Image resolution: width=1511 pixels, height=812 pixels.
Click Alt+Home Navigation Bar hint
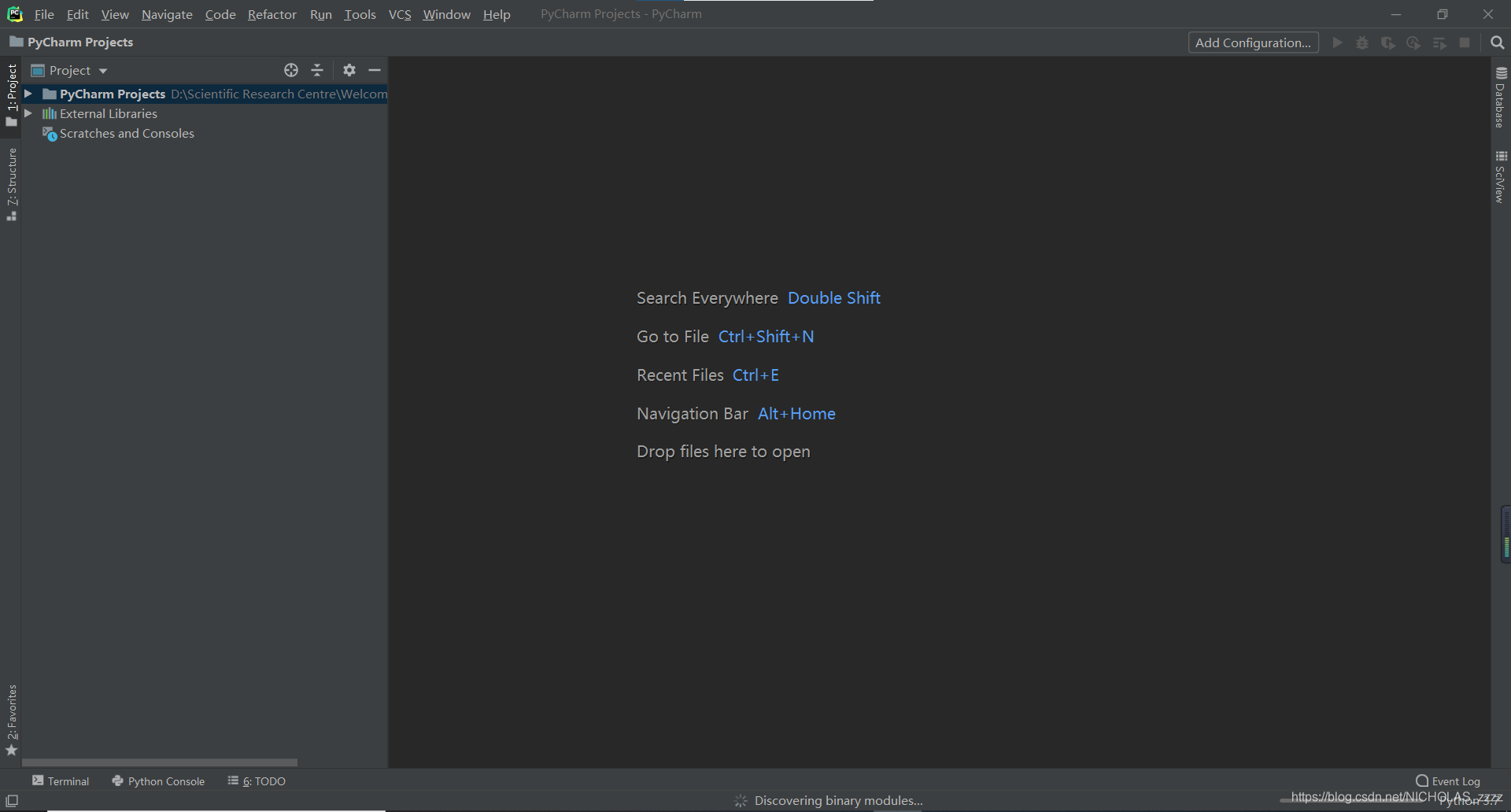(796, 414)
